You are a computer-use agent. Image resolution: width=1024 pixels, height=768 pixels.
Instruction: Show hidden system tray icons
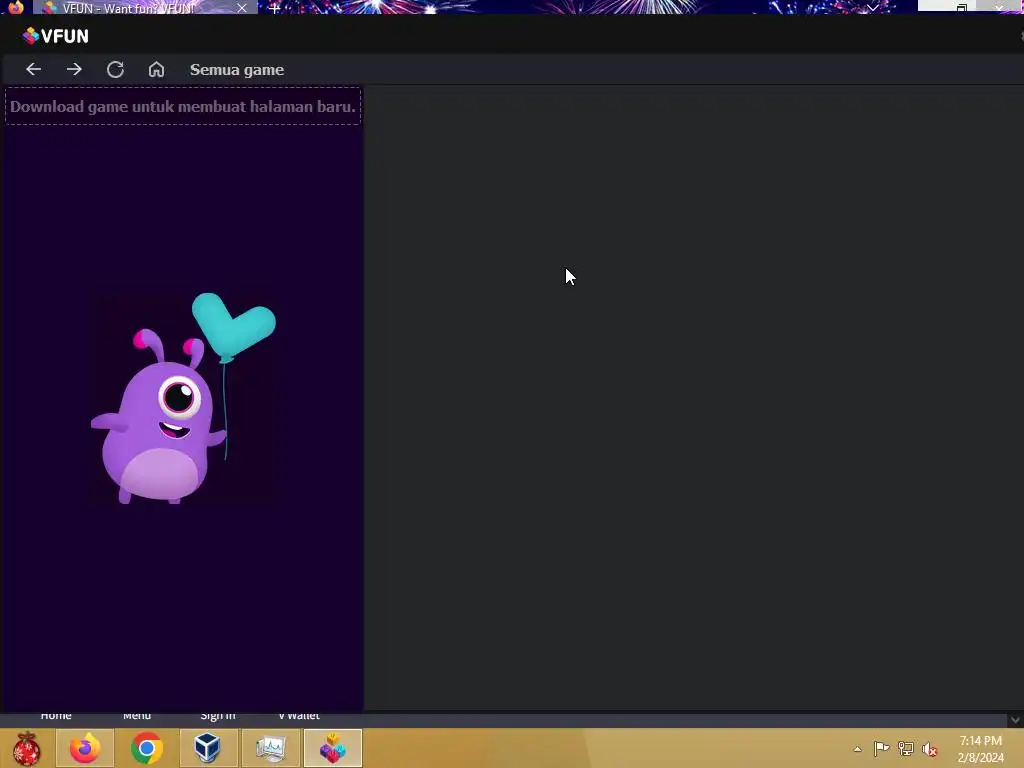[x=857, y=749]
